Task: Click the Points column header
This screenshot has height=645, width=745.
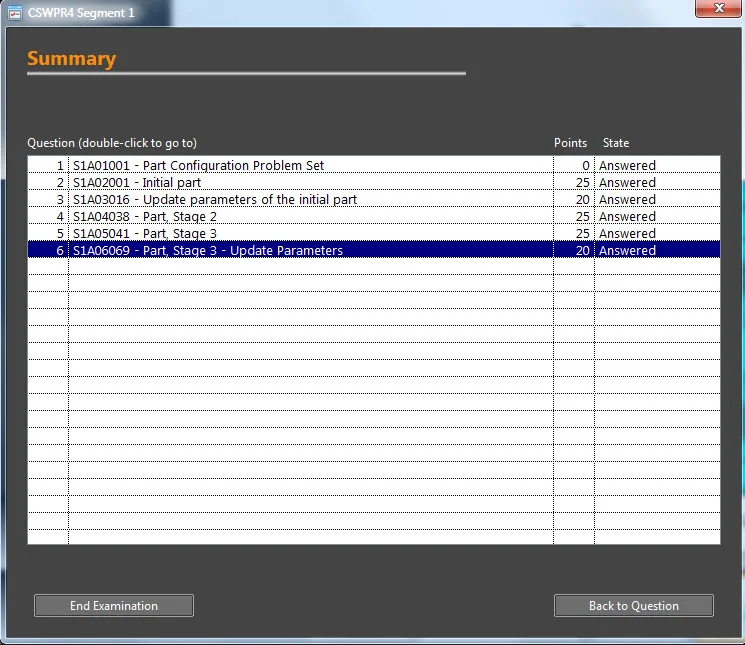Action: click(x=570, y=143)
